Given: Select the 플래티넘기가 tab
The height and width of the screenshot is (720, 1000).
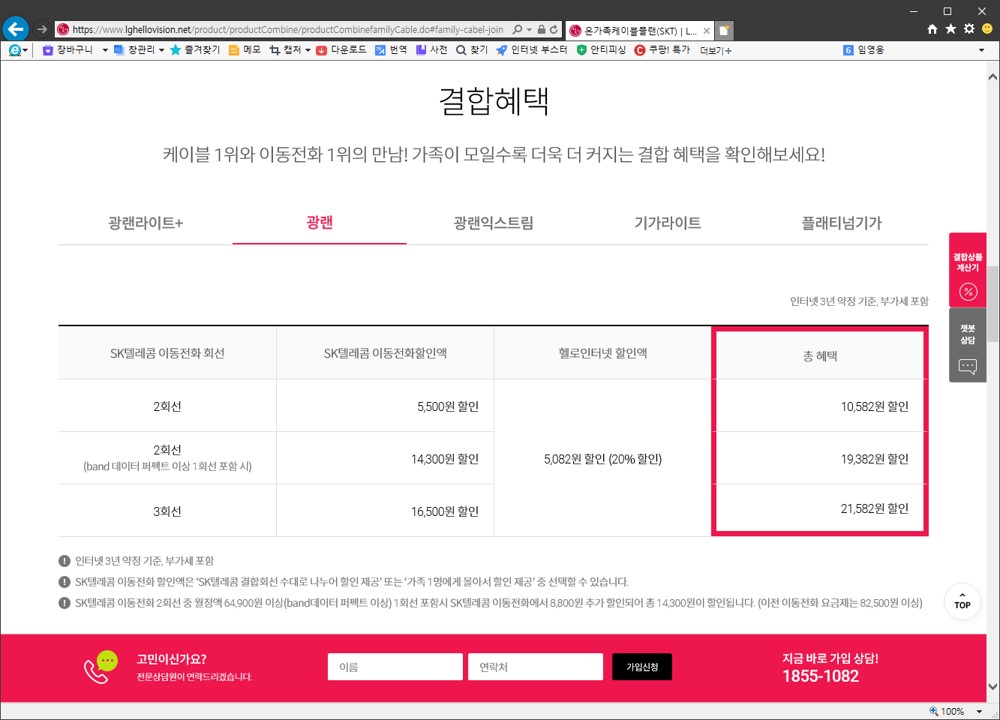Looking at the screenshot, I should [841, 223].
